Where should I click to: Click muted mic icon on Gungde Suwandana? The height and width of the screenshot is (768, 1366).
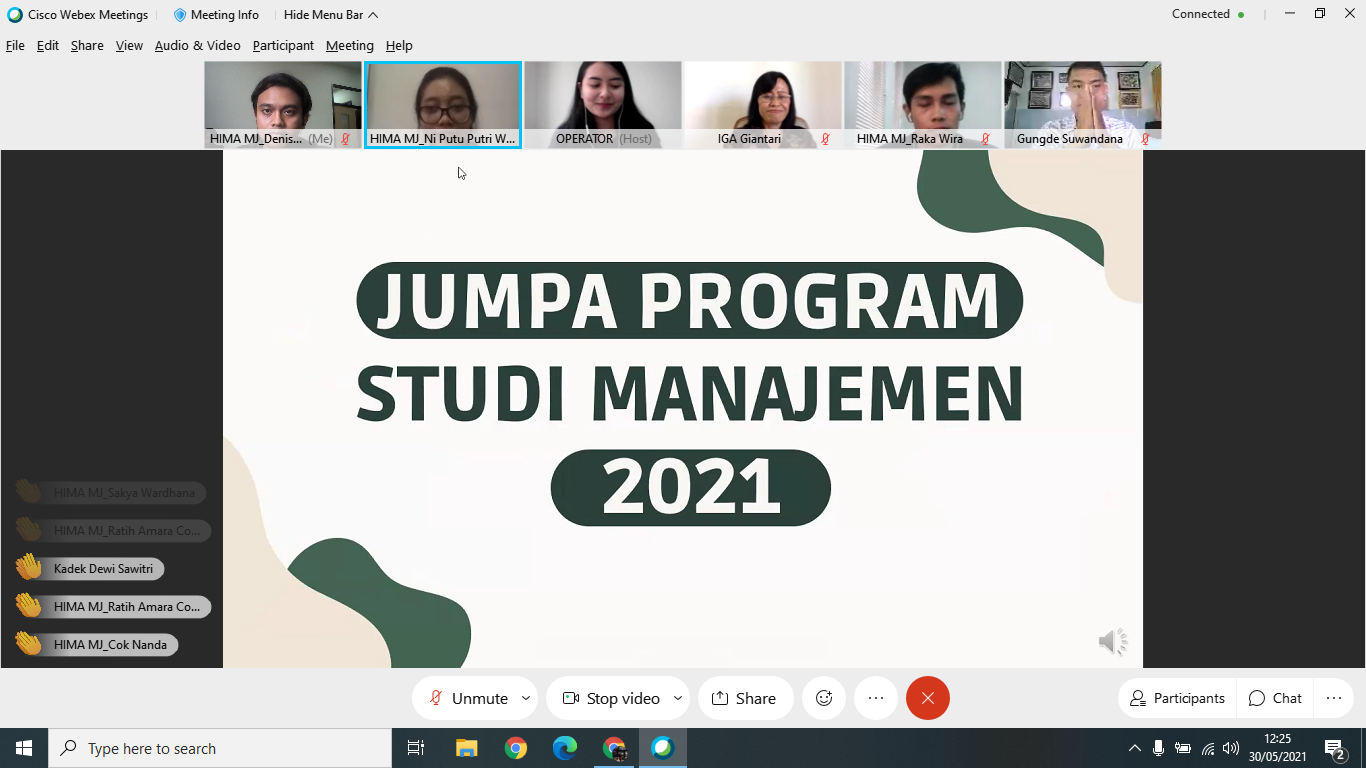point(1145,139)
